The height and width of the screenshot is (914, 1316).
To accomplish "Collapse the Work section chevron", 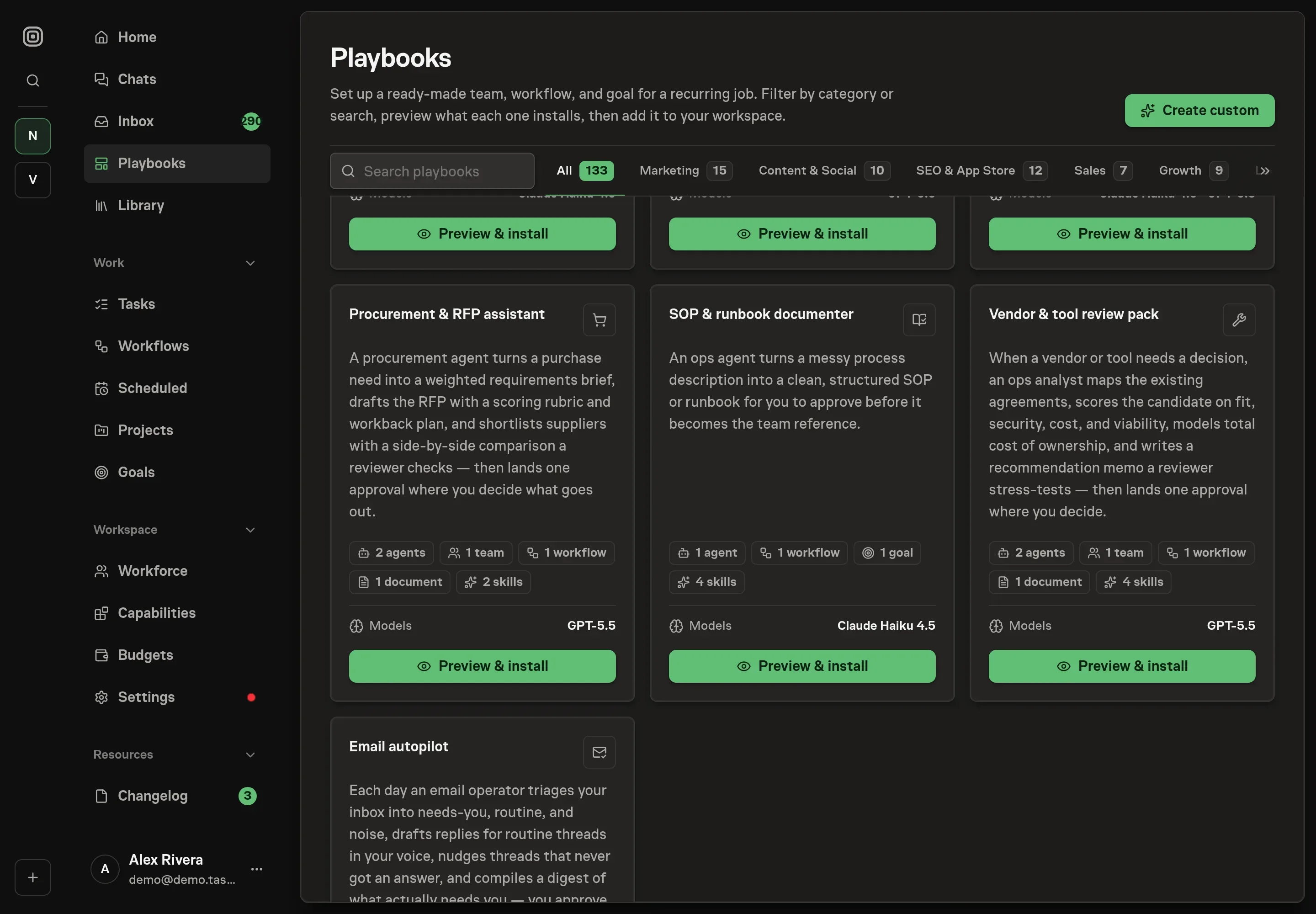I will [250, 263].
